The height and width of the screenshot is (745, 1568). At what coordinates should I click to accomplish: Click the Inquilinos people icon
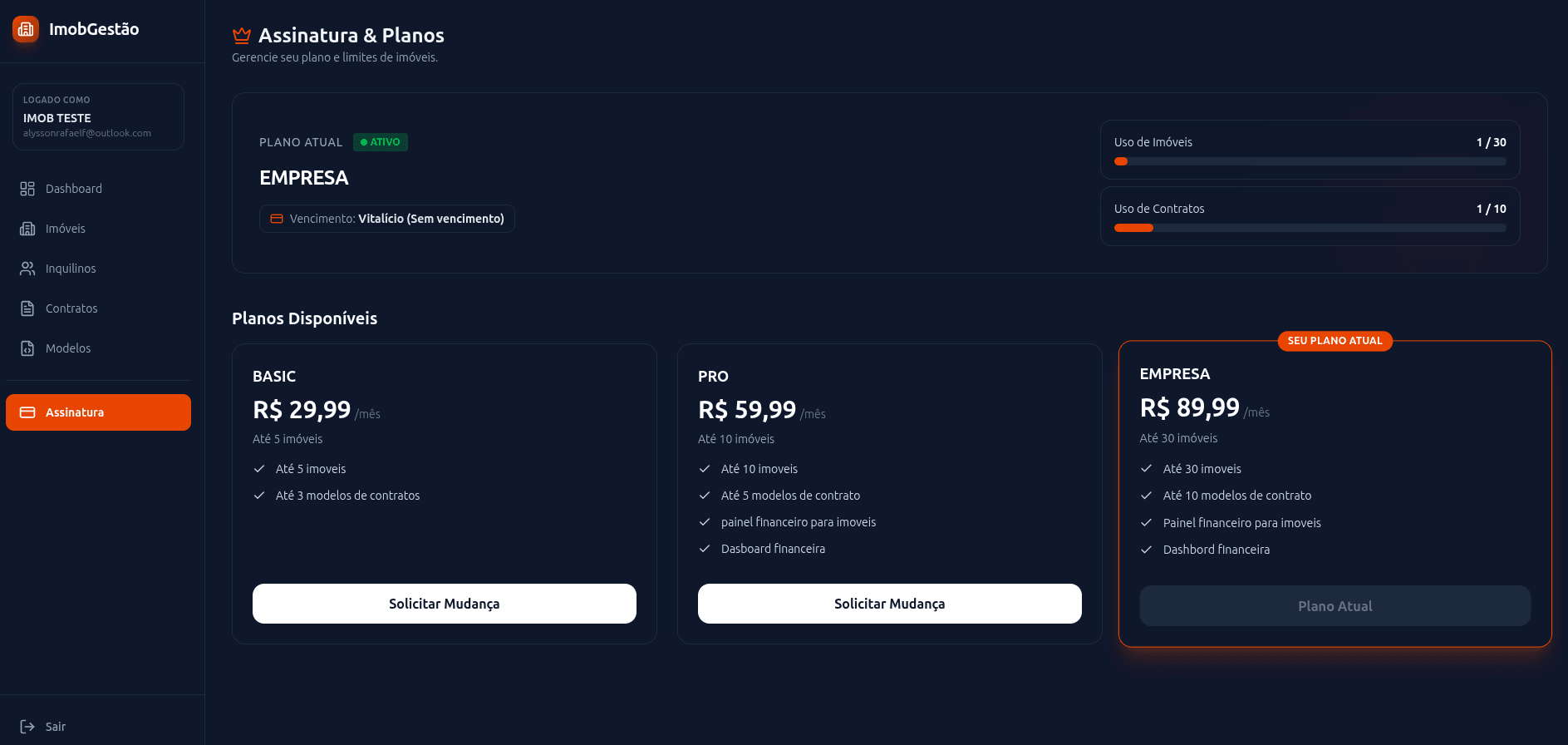[27, 269]
